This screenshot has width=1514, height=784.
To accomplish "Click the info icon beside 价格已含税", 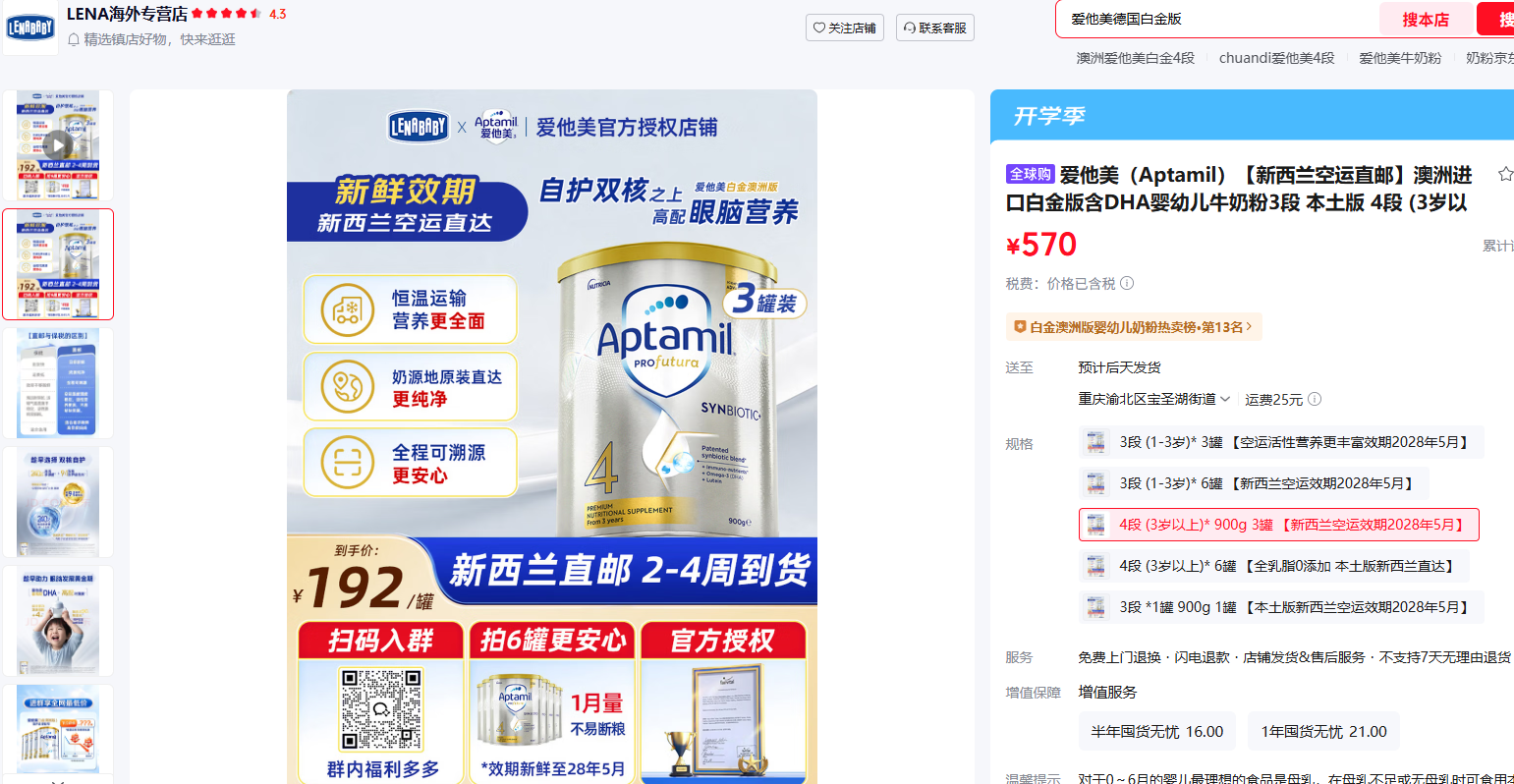I will pos(1127,283).
